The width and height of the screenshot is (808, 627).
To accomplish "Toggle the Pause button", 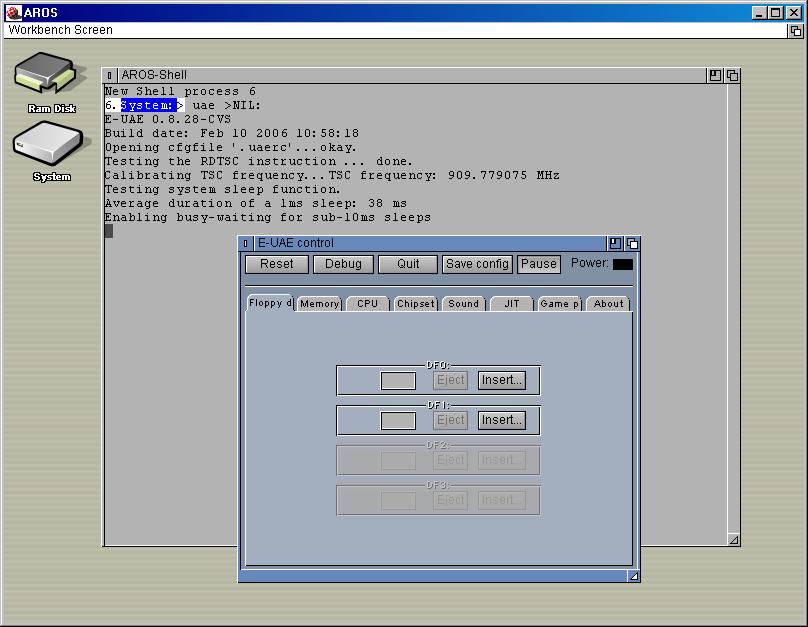I will pyautogui.click(x=538, y=264).
